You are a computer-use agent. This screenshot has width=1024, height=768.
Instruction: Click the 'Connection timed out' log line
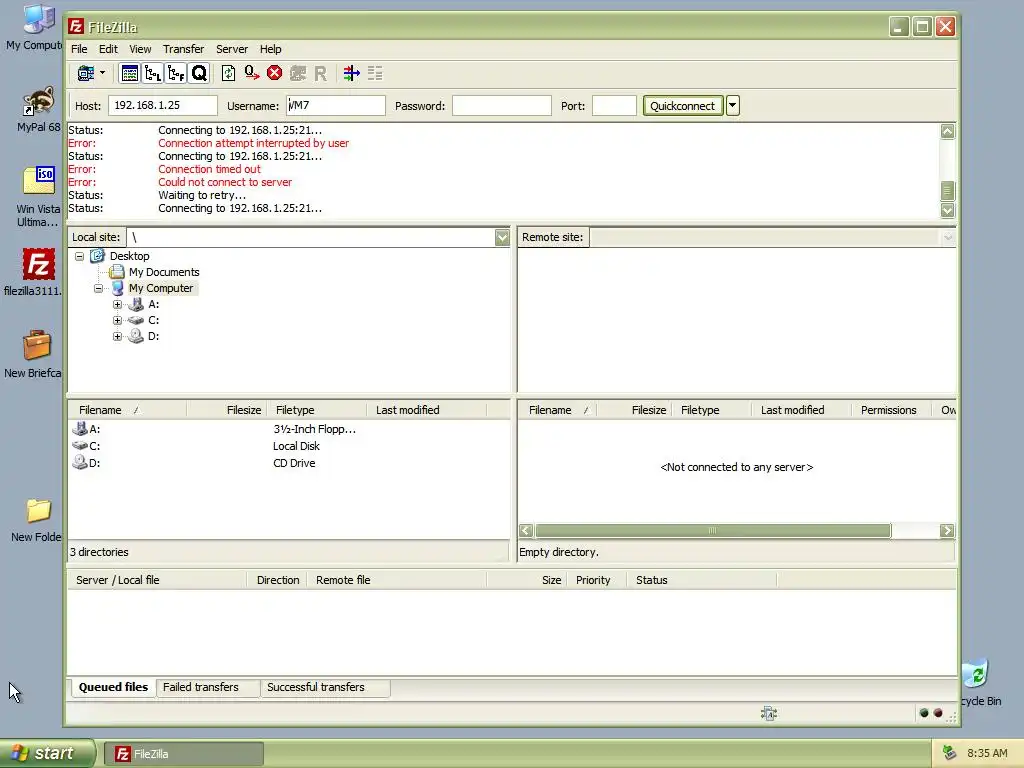click(209, 169)
